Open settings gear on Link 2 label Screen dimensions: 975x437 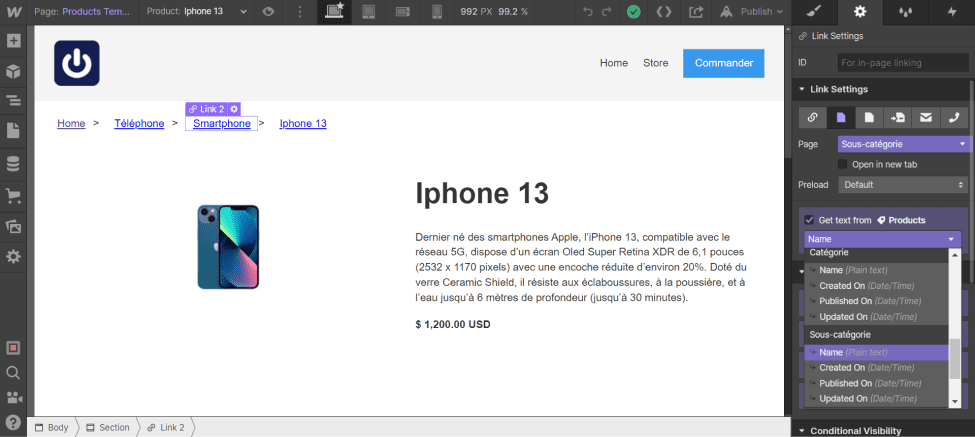234,109
